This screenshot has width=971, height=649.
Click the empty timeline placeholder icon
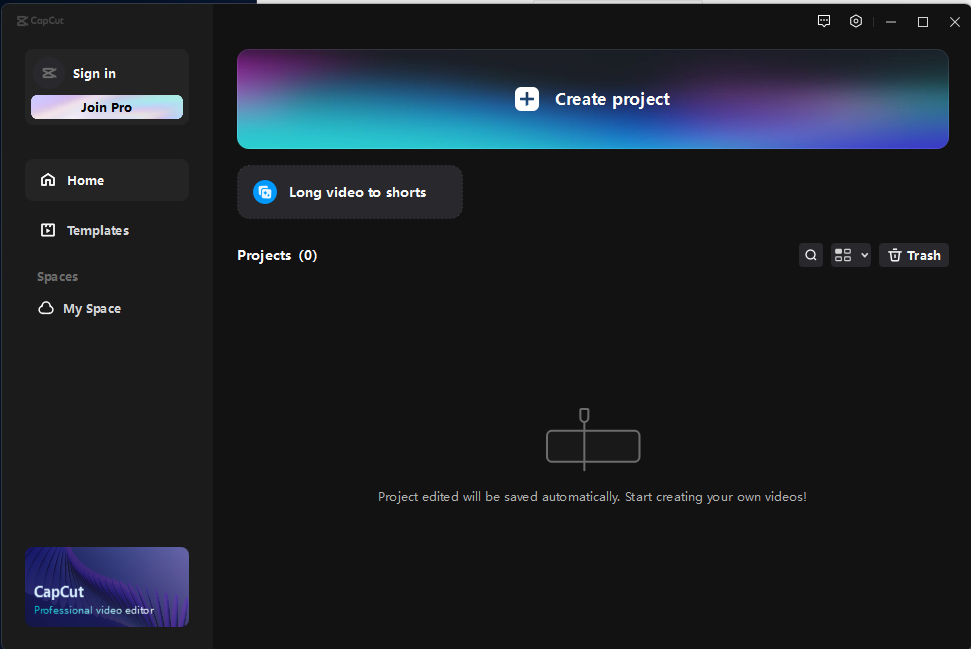pyautogui.click(x=593, y=439)
